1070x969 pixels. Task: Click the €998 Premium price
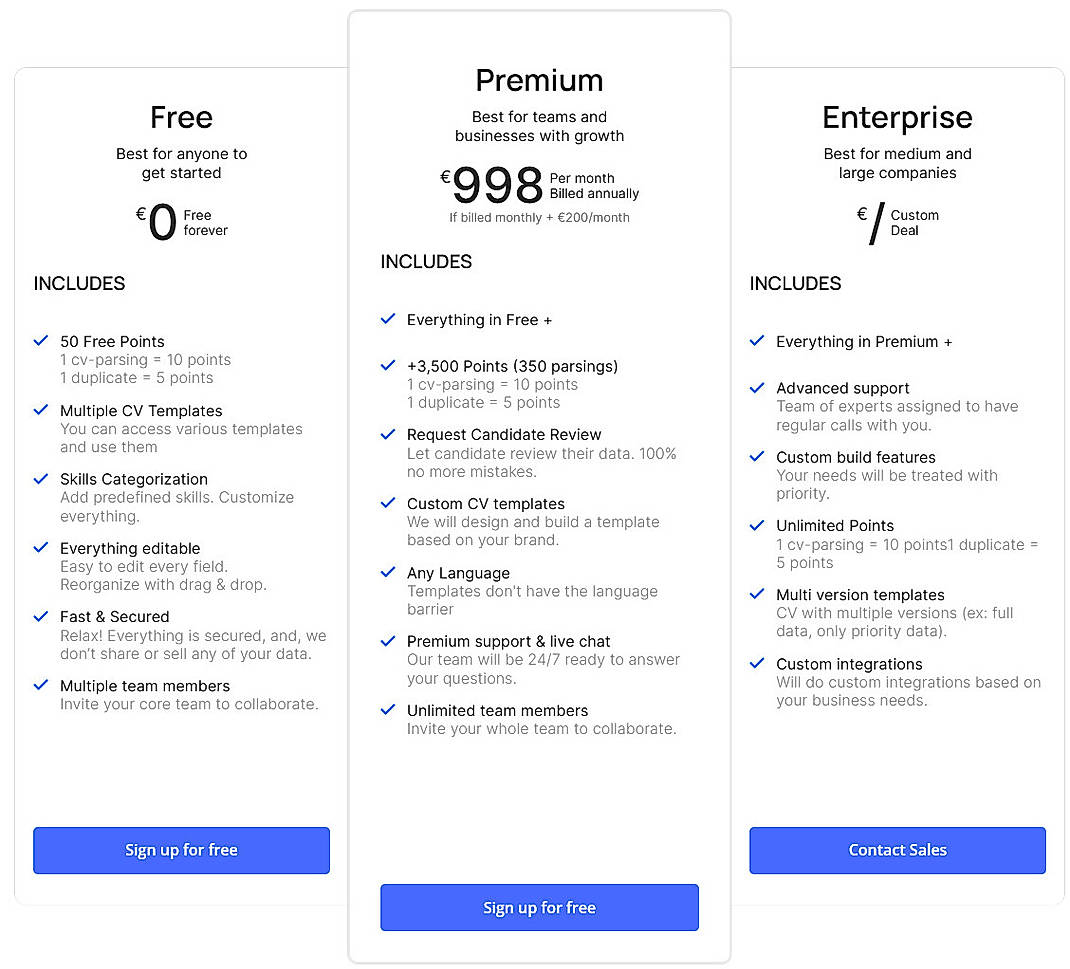click(x=495, y=184)
